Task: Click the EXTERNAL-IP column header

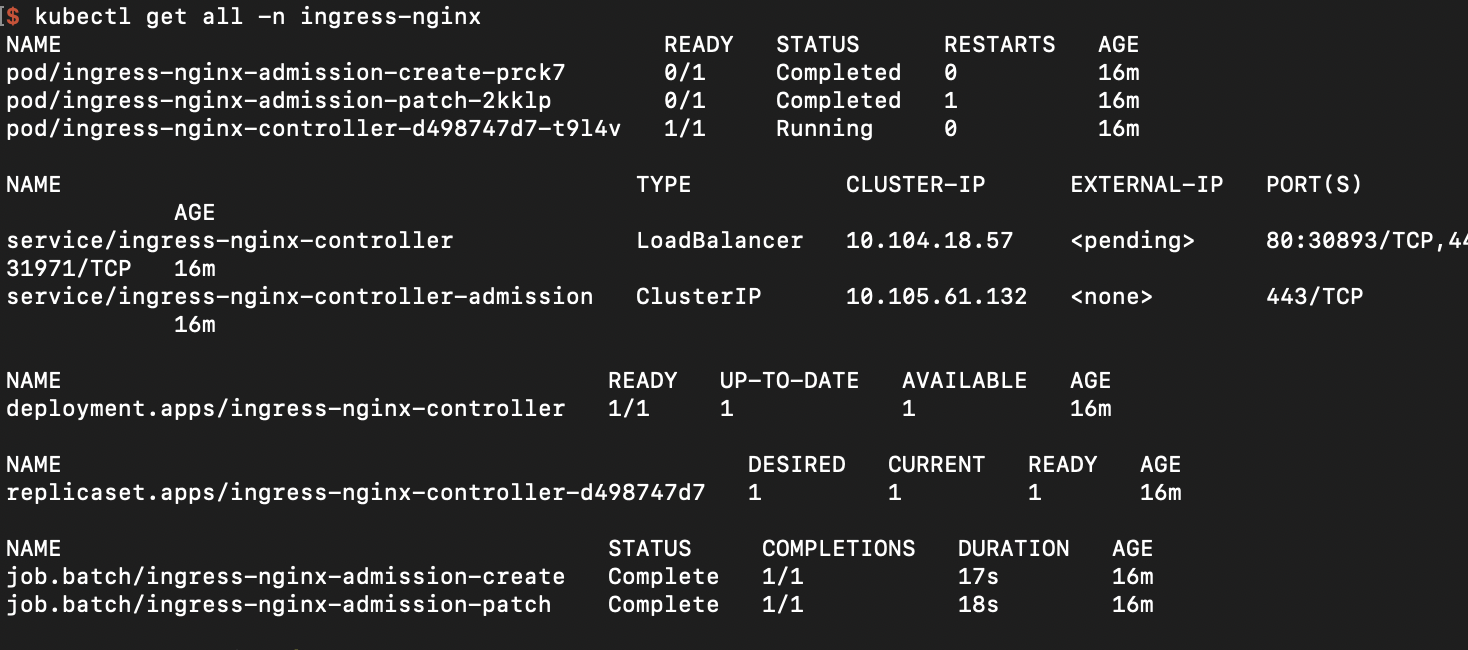Action: point(1146,185)
